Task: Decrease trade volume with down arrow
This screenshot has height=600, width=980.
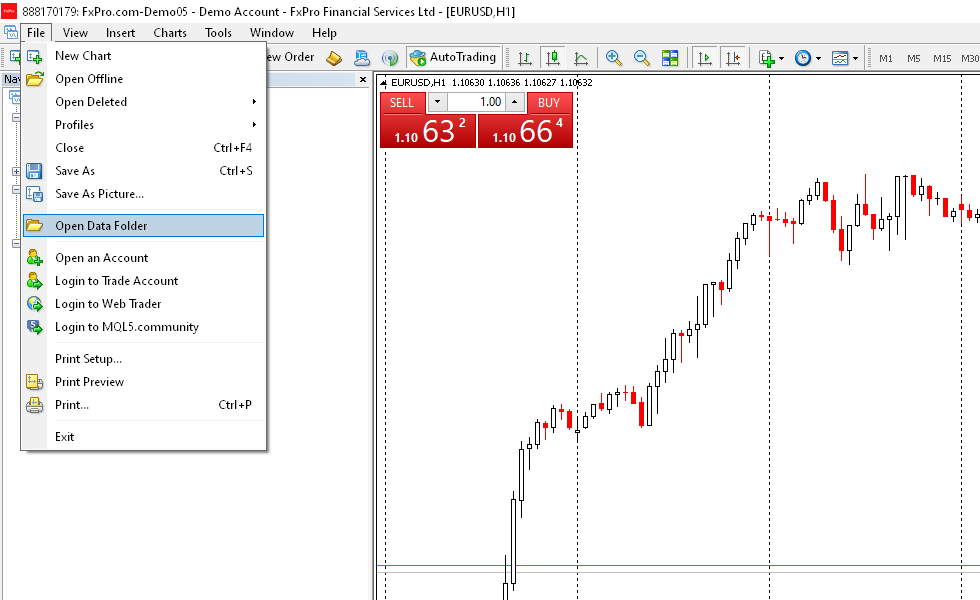Action: [438, 102]
